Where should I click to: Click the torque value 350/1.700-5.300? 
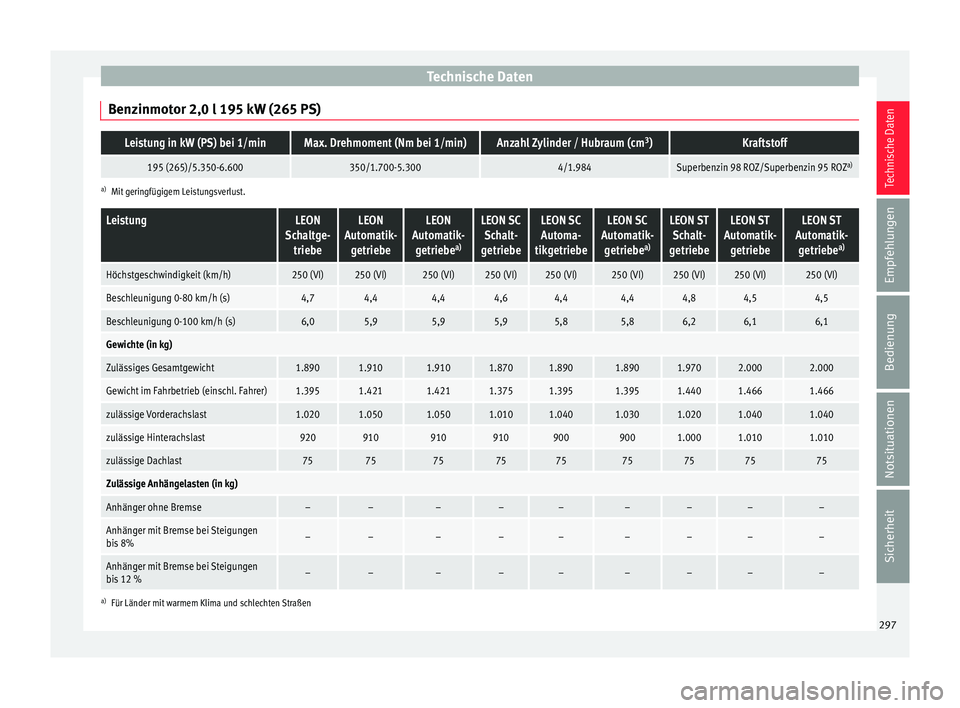click(x=385, y=167)
